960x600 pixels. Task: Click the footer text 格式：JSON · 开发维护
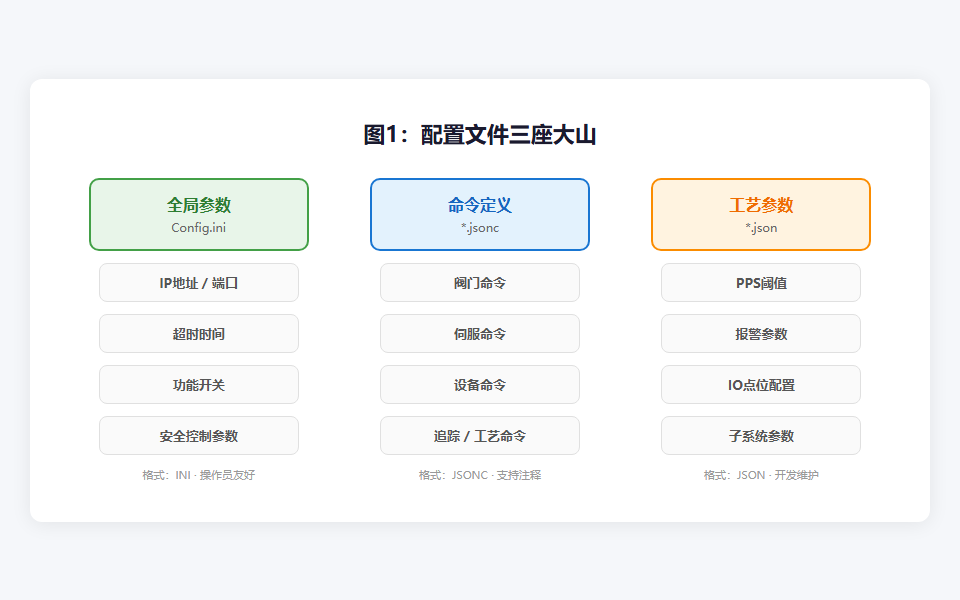coord(761,475)
